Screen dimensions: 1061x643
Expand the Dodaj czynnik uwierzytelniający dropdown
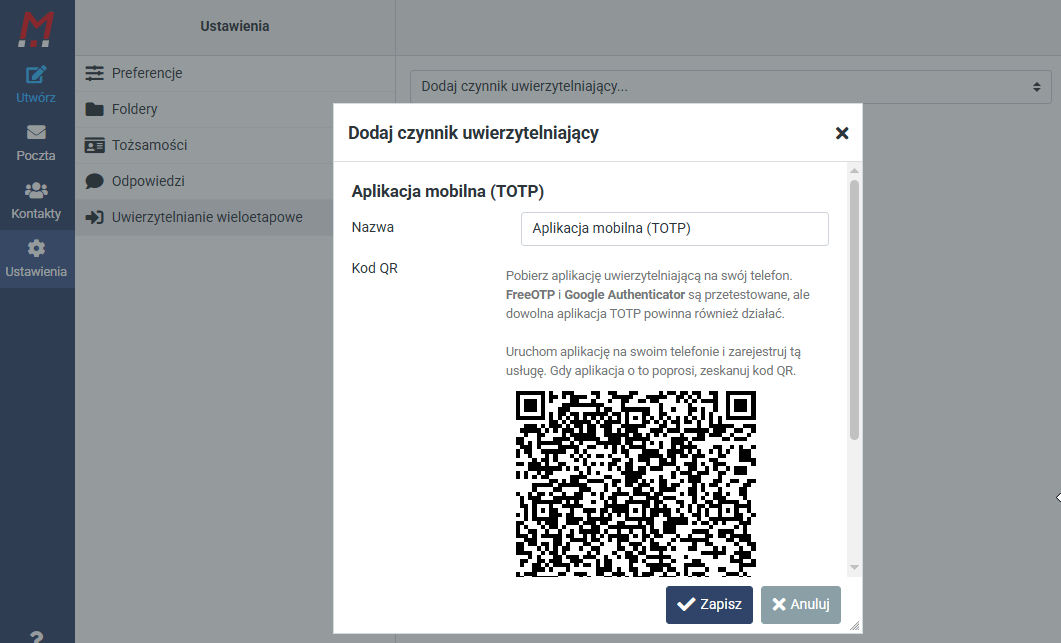[x=731, y=87]
